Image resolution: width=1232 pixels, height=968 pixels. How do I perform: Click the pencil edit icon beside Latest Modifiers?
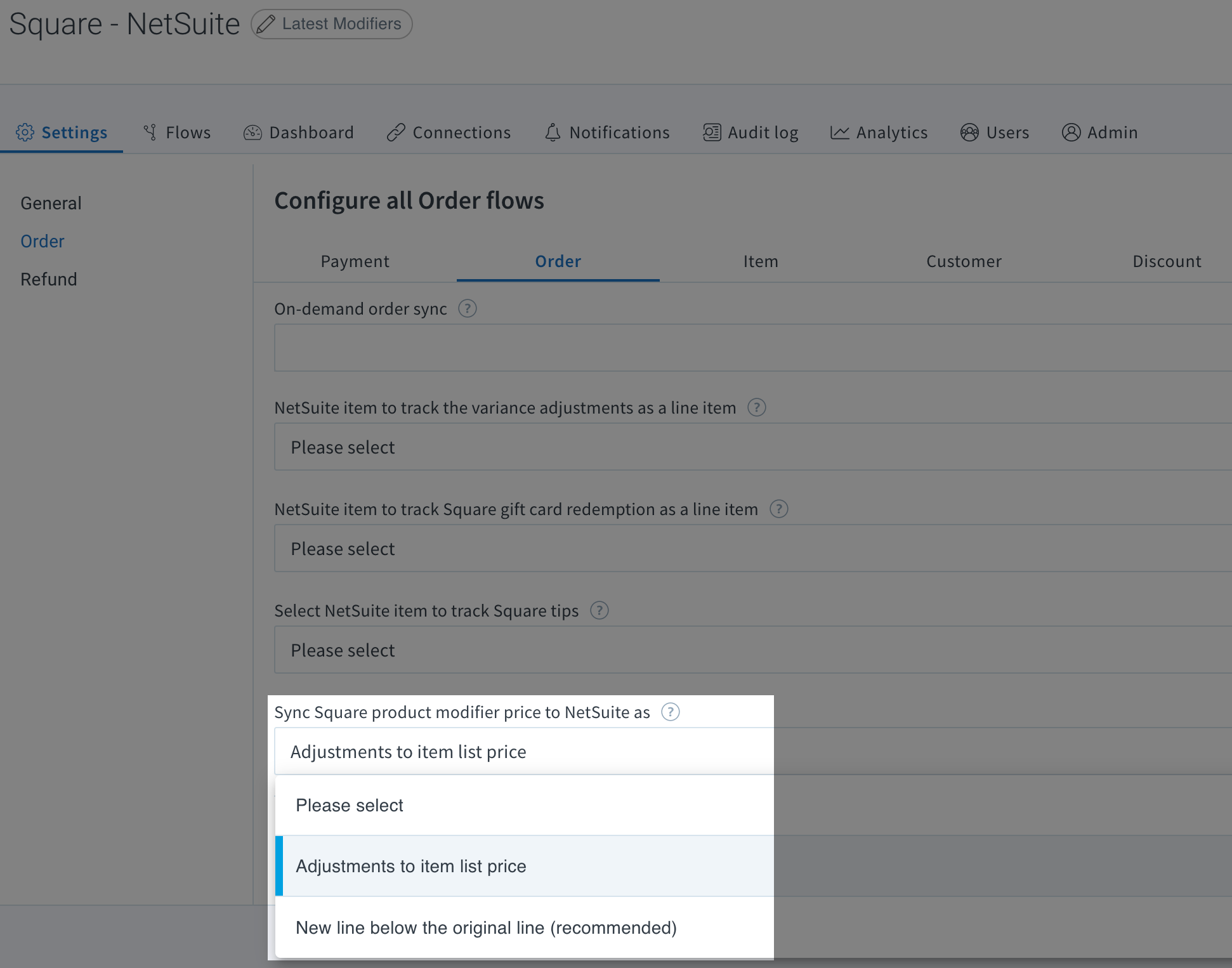[266, 24]
